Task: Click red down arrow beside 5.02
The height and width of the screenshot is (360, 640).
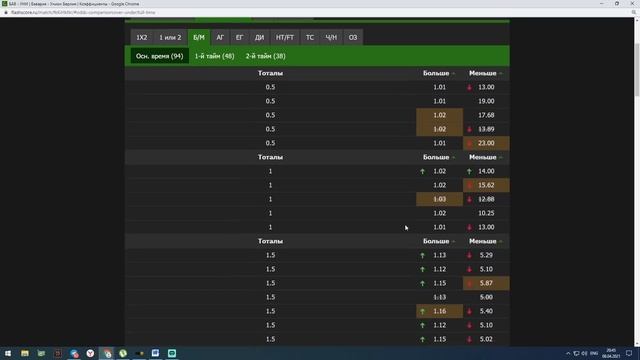Action: [x=469, y=339]
